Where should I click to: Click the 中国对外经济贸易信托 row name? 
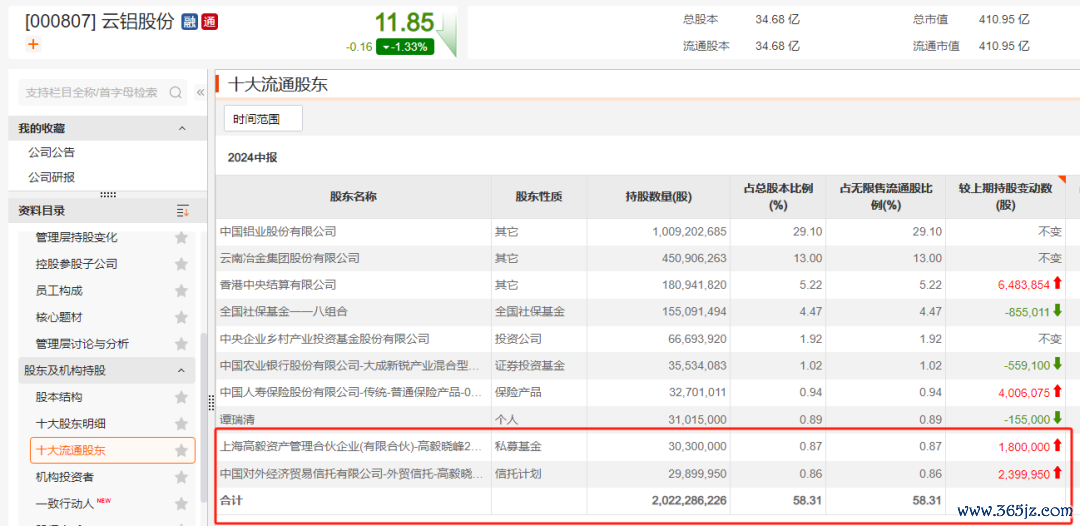coord(350,472)
